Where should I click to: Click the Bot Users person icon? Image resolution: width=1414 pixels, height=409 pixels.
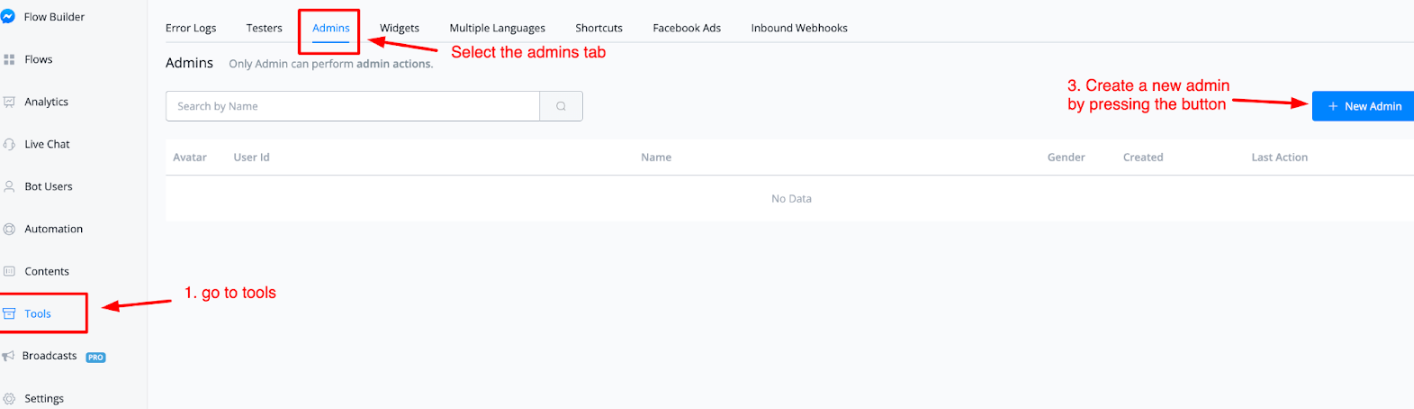tap(9, 187)
